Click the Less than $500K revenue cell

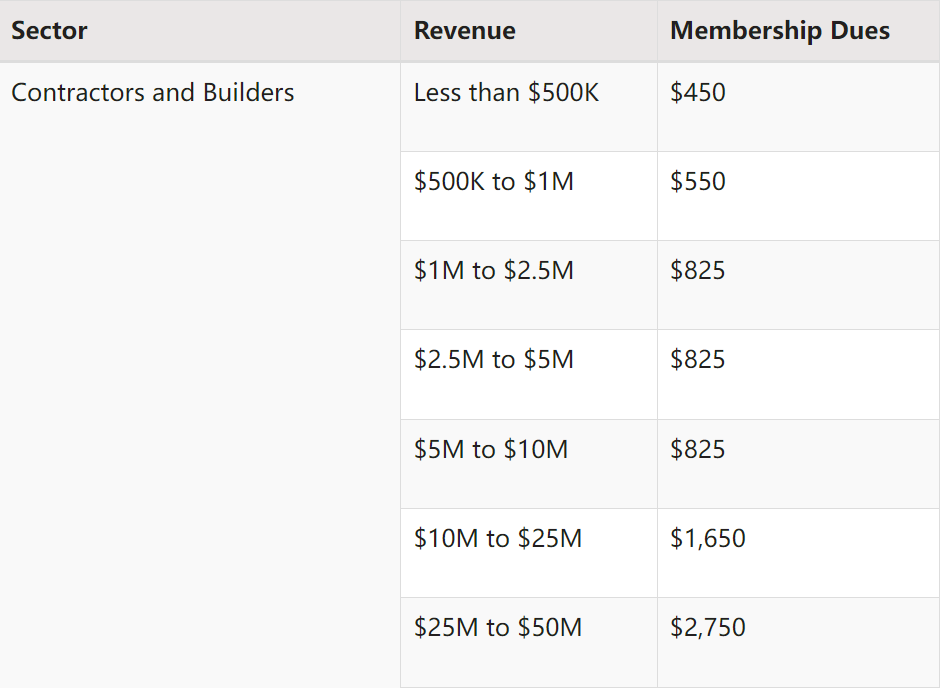[x=507, y=93]
